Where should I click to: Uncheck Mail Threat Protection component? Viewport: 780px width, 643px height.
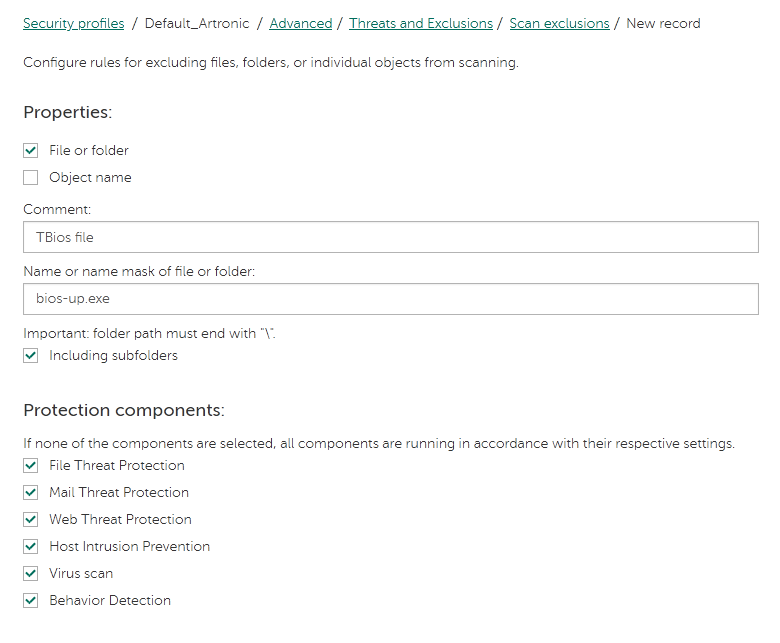coord(30,492)
